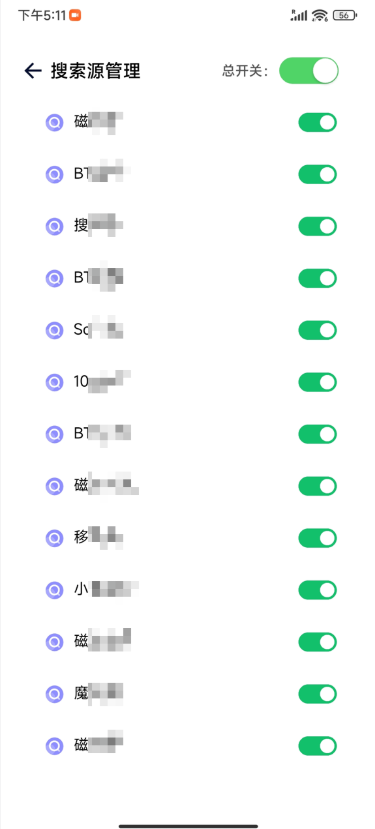Tap the 搜索源管理 page title
Image resolution: width=375 pixels, height=829 pixels.
96,71
